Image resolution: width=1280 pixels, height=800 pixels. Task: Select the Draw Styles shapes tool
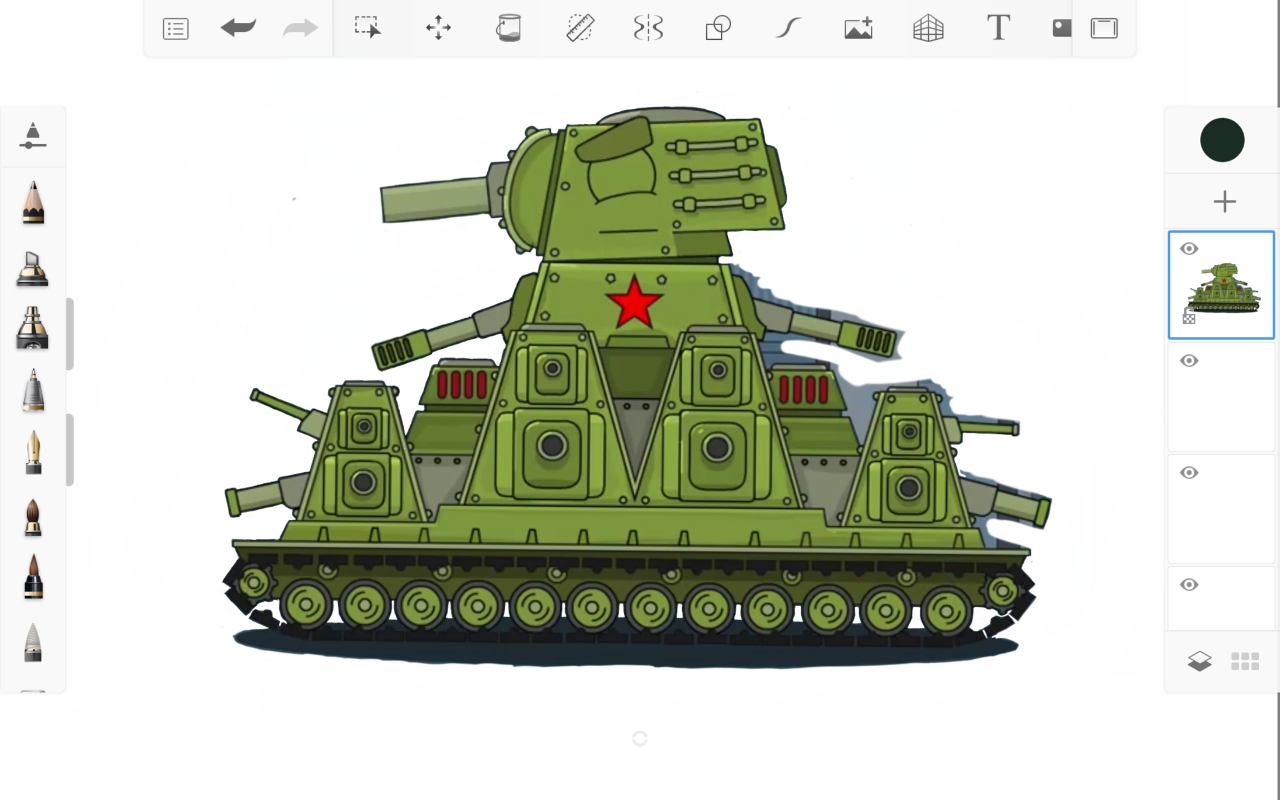[x=718, y=28]
